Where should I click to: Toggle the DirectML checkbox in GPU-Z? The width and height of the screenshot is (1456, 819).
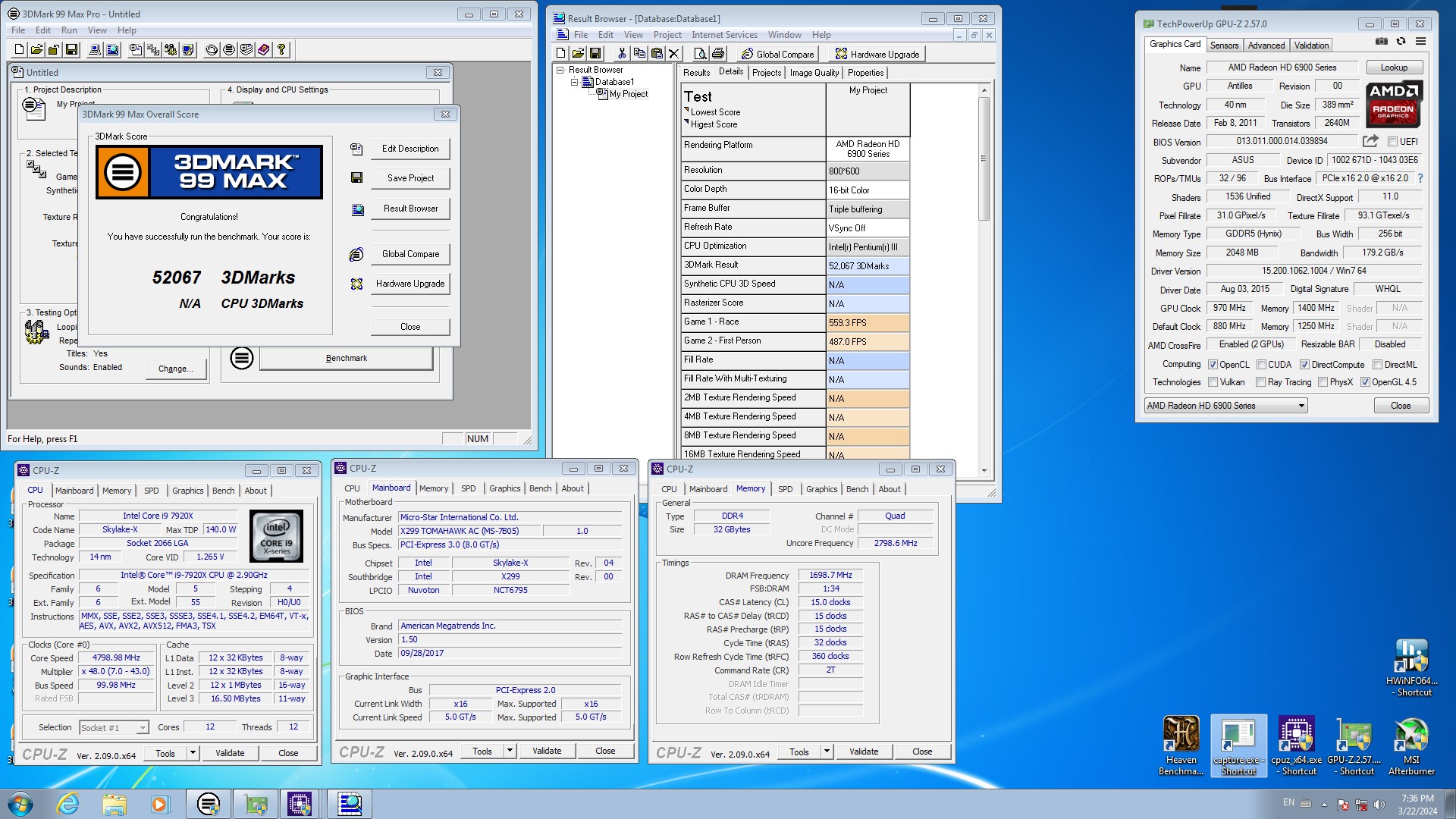click(x=1377, y=365)
